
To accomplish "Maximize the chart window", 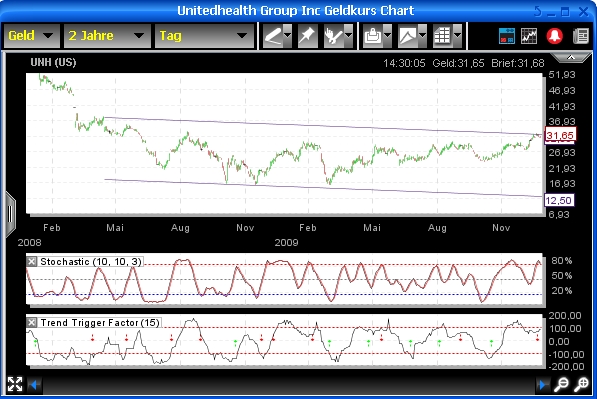I will (x=565, y=11).
